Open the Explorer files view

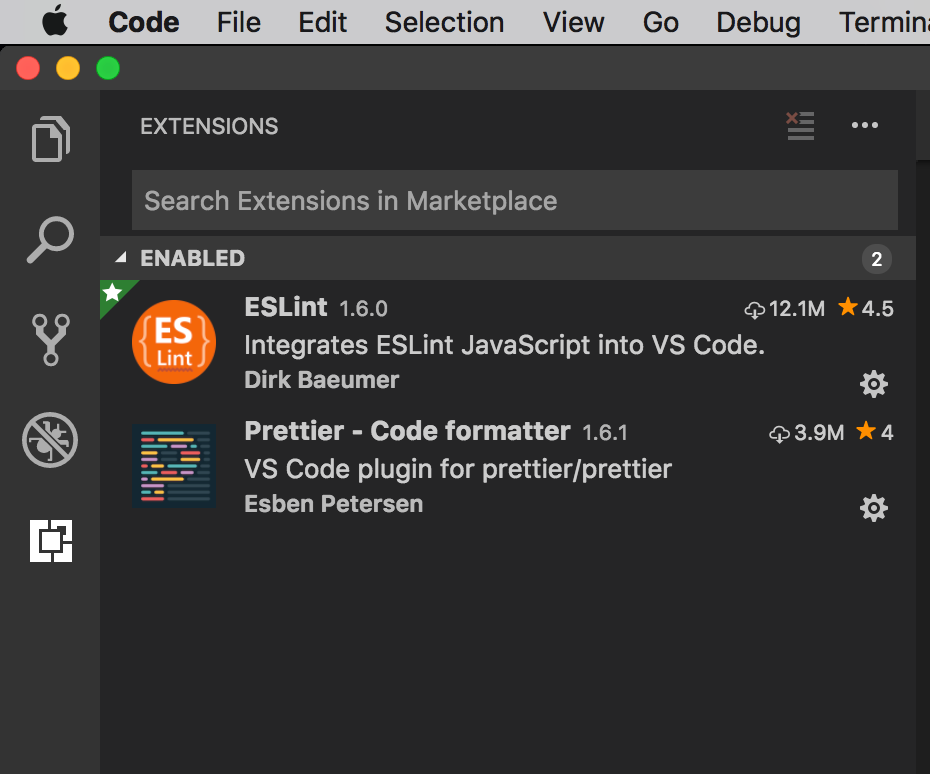[50, 139]
